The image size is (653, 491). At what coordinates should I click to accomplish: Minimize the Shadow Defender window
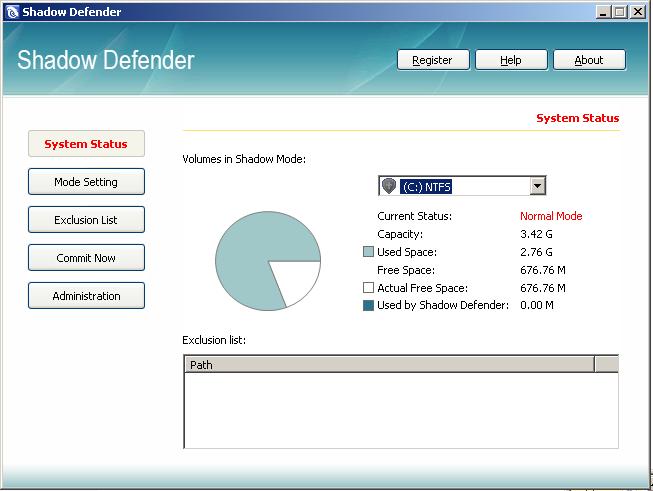tap(603, 12)
